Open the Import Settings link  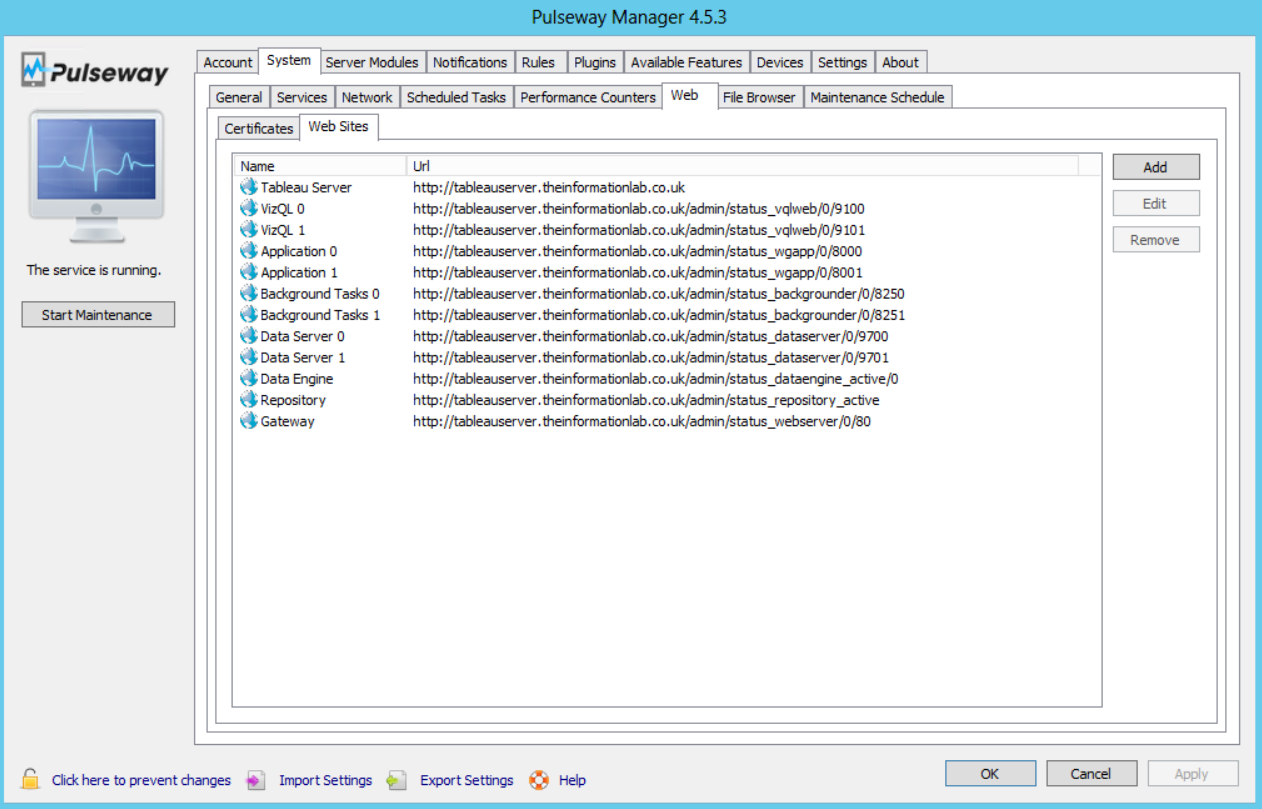(325, 780)
